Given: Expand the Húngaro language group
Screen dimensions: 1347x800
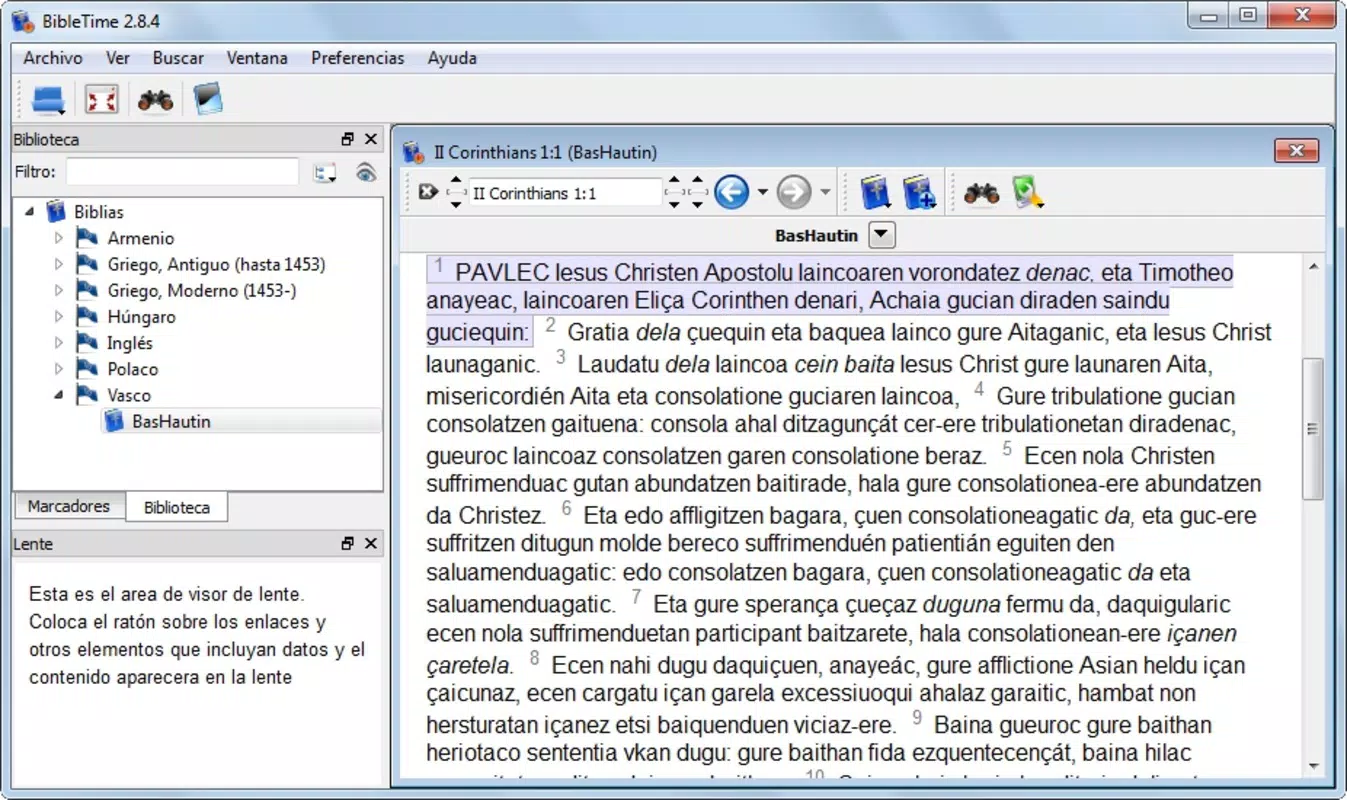Looking at the screenshot, I should 58,316.
